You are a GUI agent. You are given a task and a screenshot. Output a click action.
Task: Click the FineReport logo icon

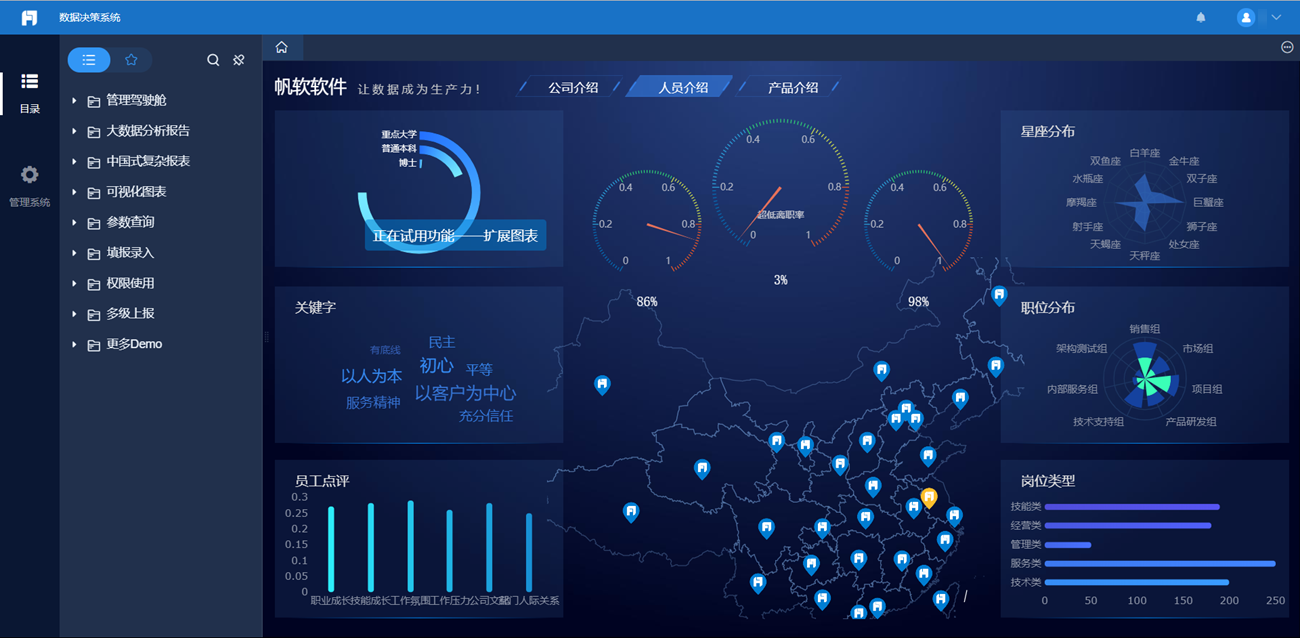[29, 18]
